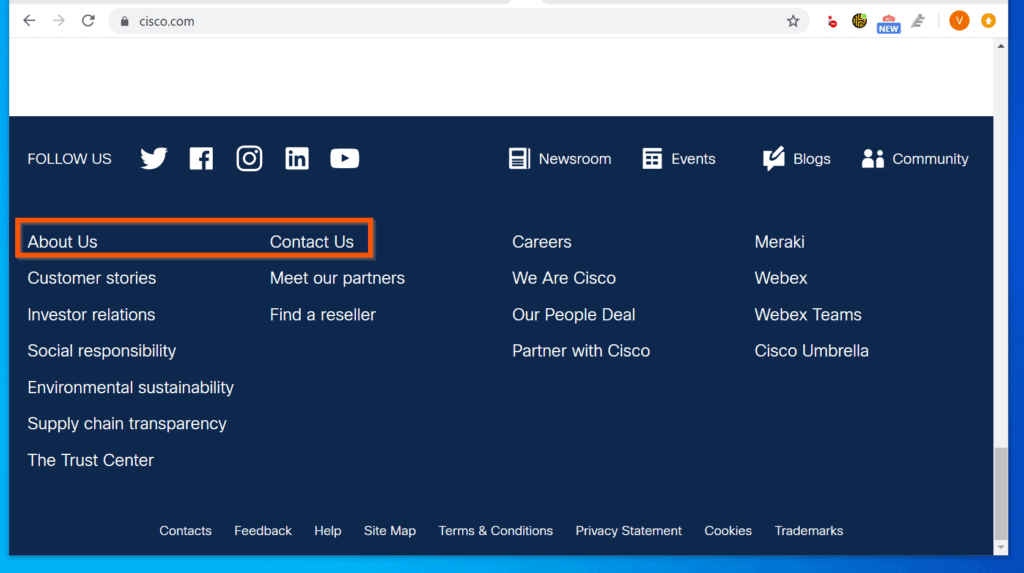Open the extension labeled NEW
This screenshot has width=1024, height=573.
[888, 23]
